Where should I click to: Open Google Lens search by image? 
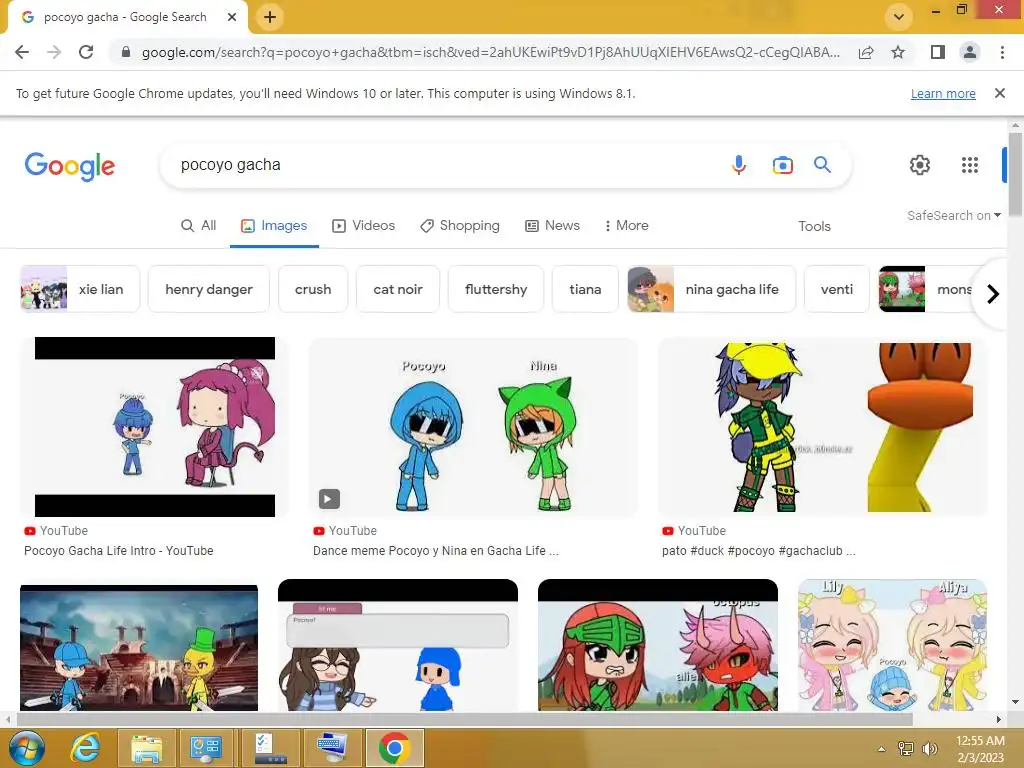(782, 165)
